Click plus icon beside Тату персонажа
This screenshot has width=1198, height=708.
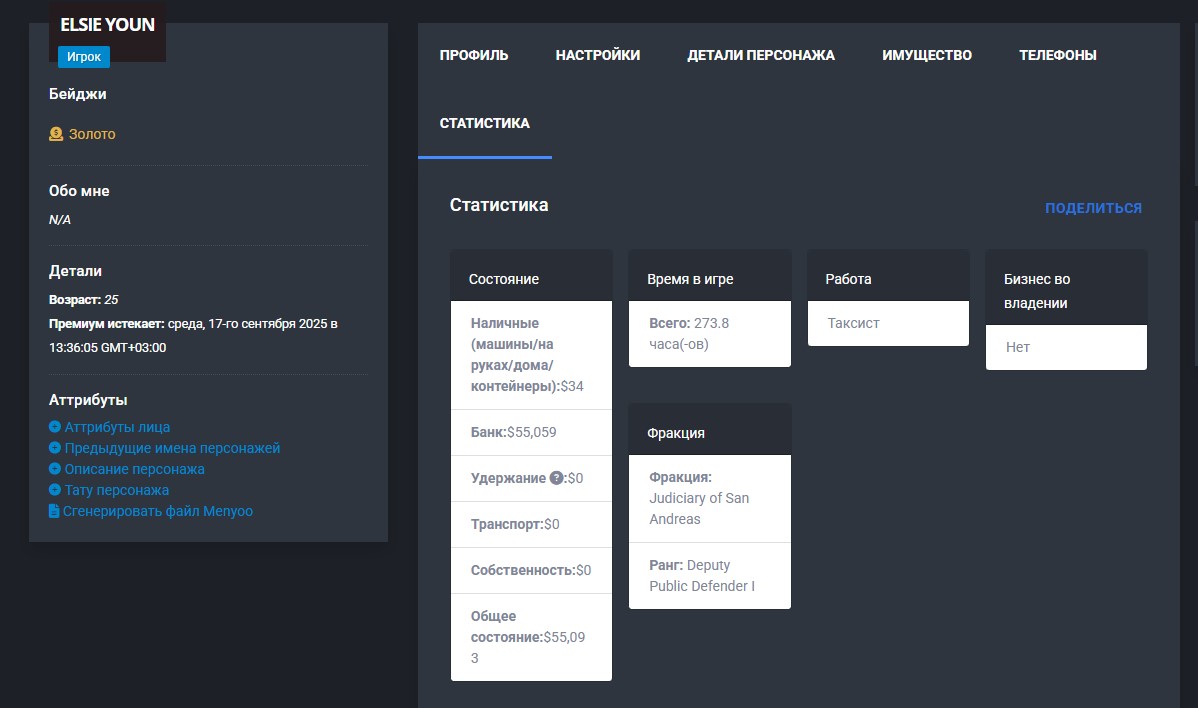54,490
